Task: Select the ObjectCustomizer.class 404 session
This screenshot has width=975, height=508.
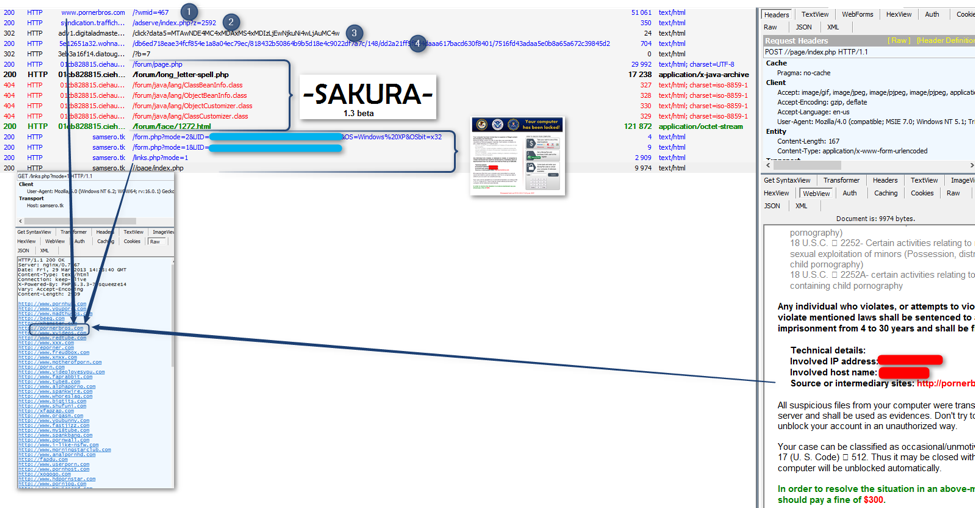Action: [377, 106]
